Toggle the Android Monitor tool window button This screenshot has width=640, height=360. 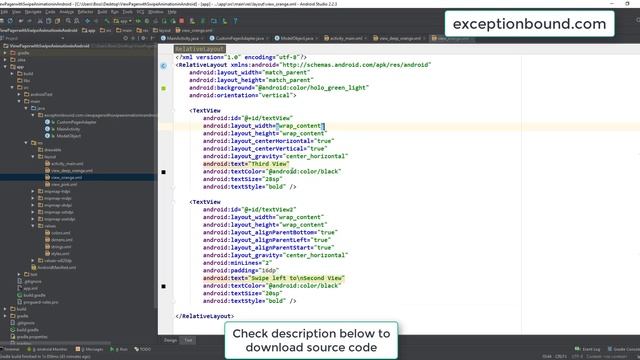tap(47, 349)
